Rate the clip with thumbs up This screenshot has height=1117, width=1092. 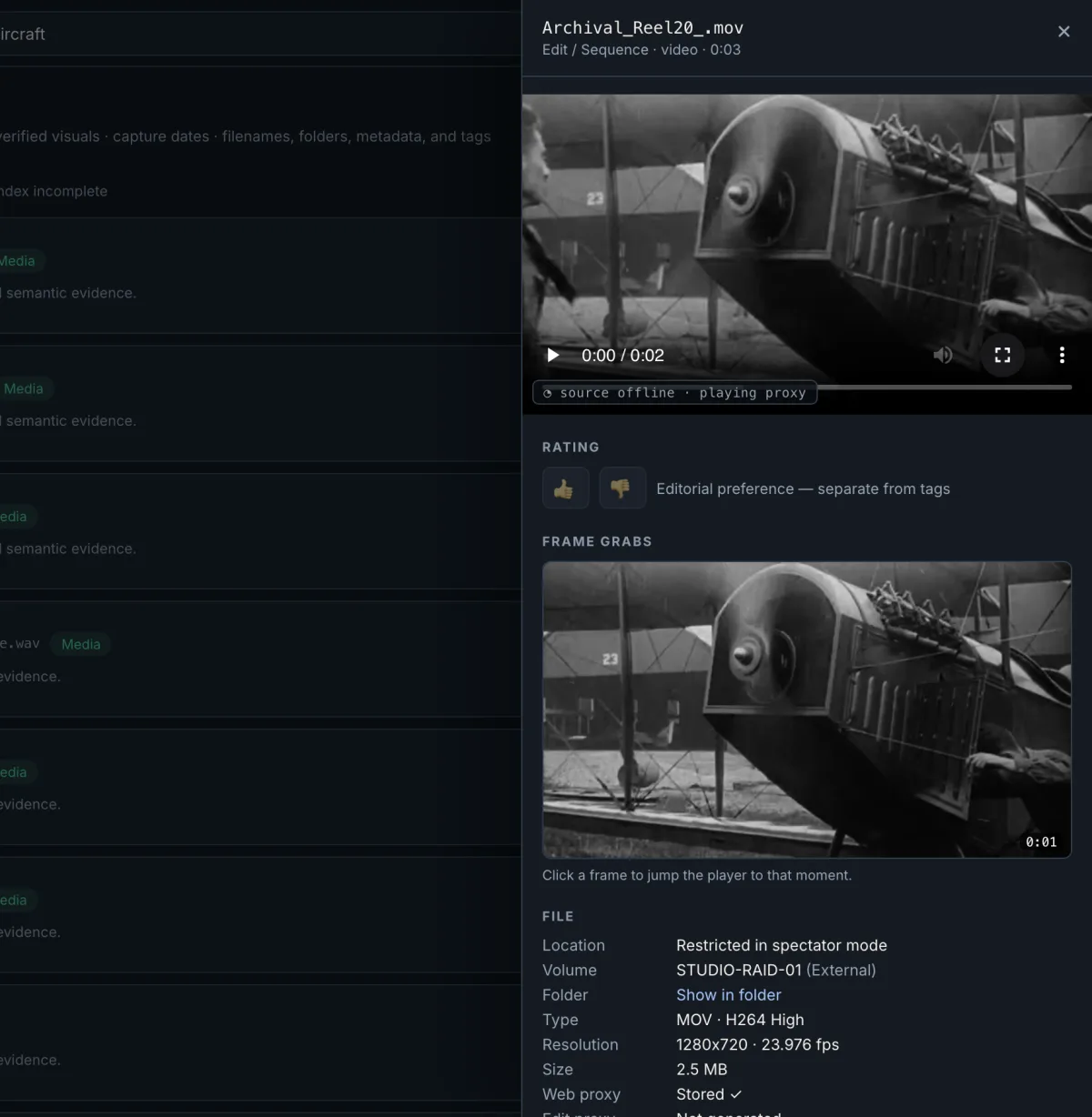[x=565, y=488]
